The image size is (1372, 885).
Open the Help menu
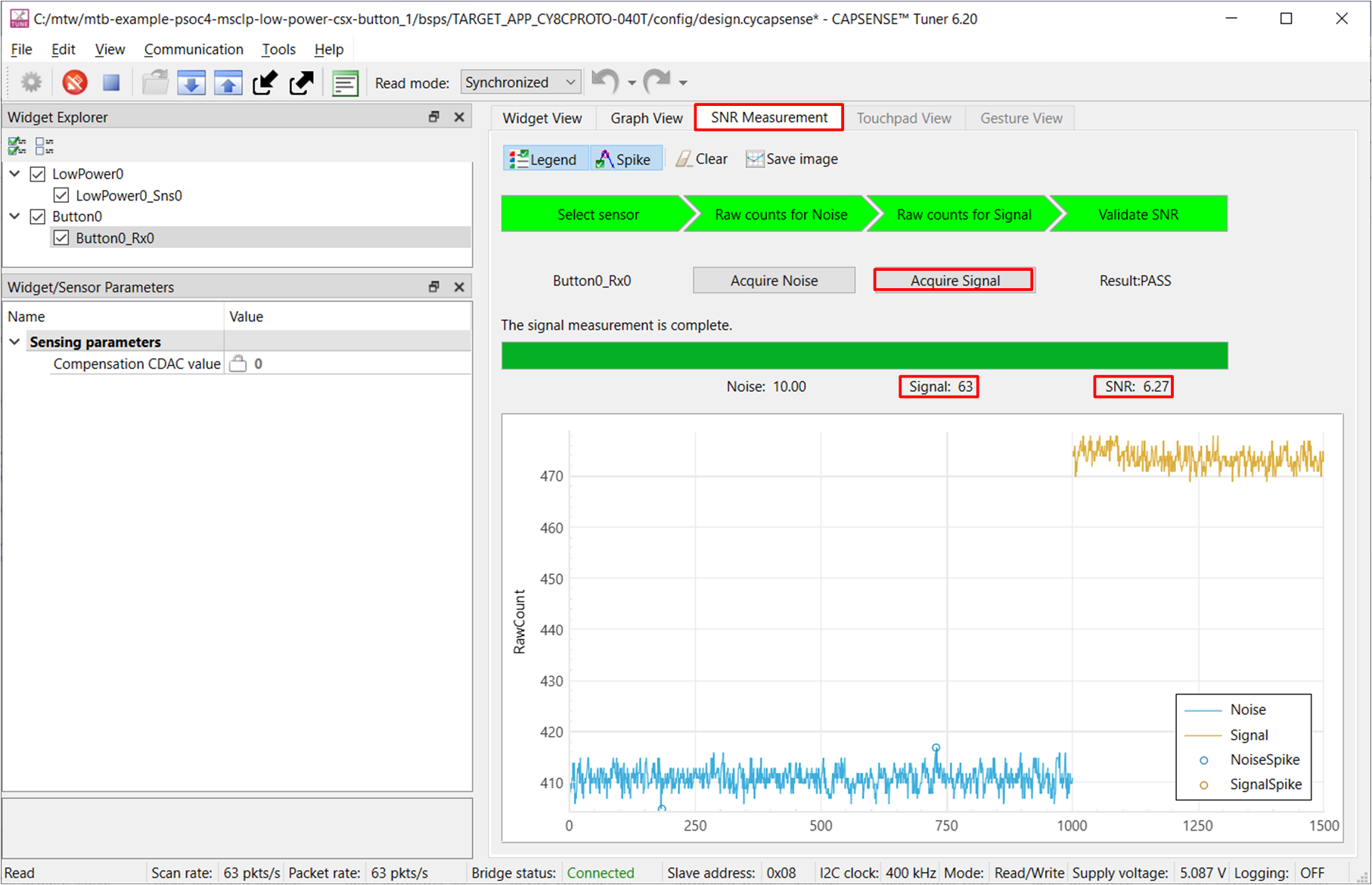(329, 49)
